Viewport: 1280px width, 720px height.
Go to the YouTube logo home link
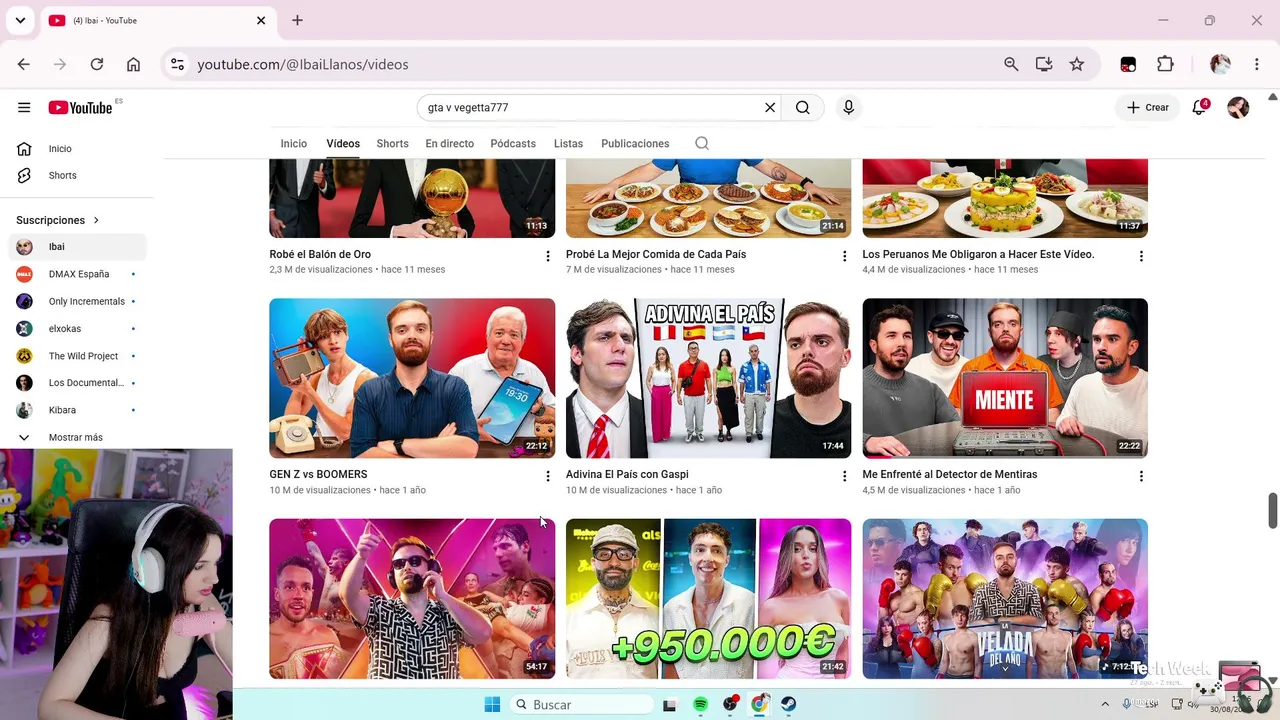coord(80,108)
